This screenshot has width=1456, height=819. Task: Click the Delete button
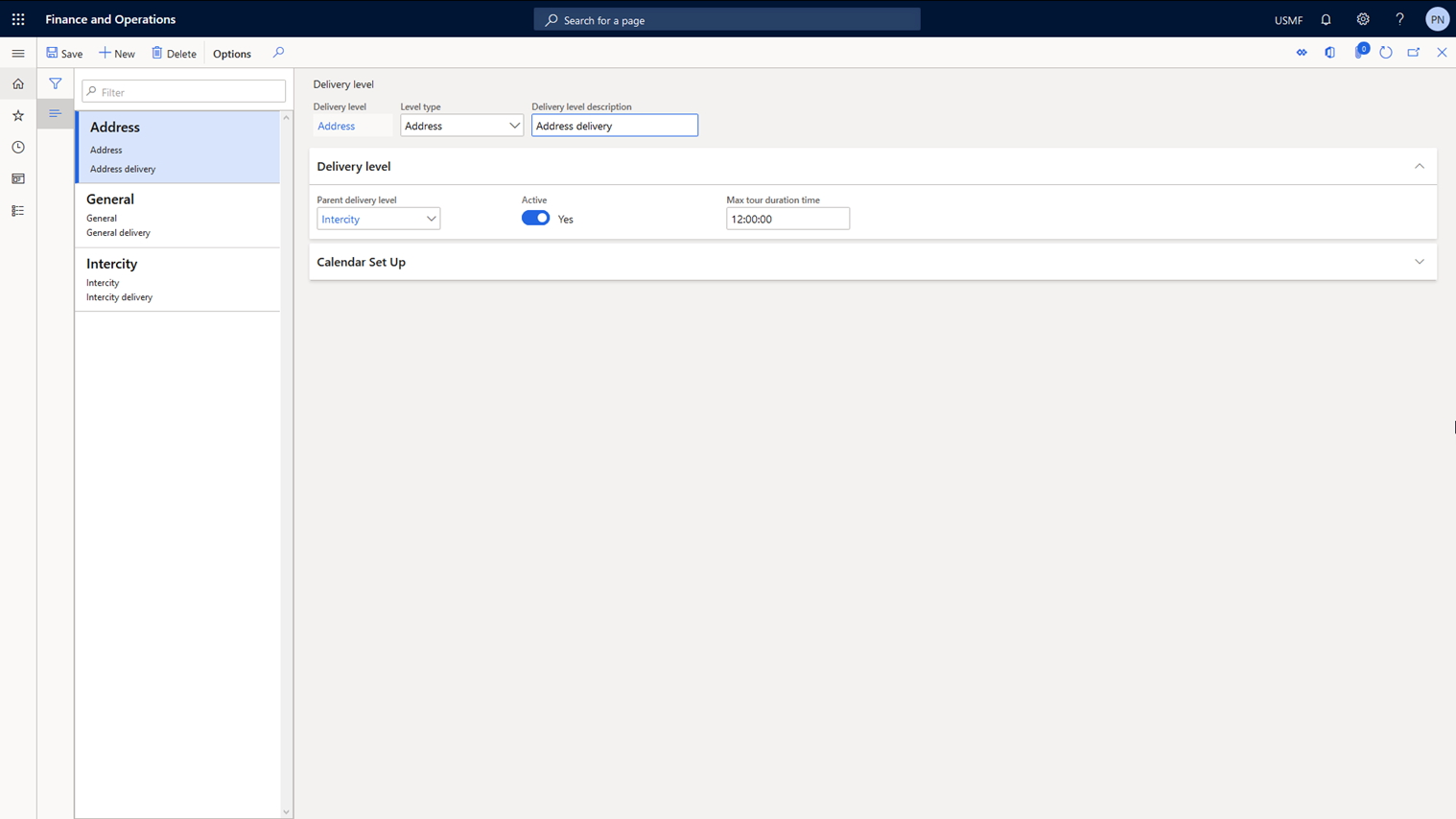(x=174, y=54)
